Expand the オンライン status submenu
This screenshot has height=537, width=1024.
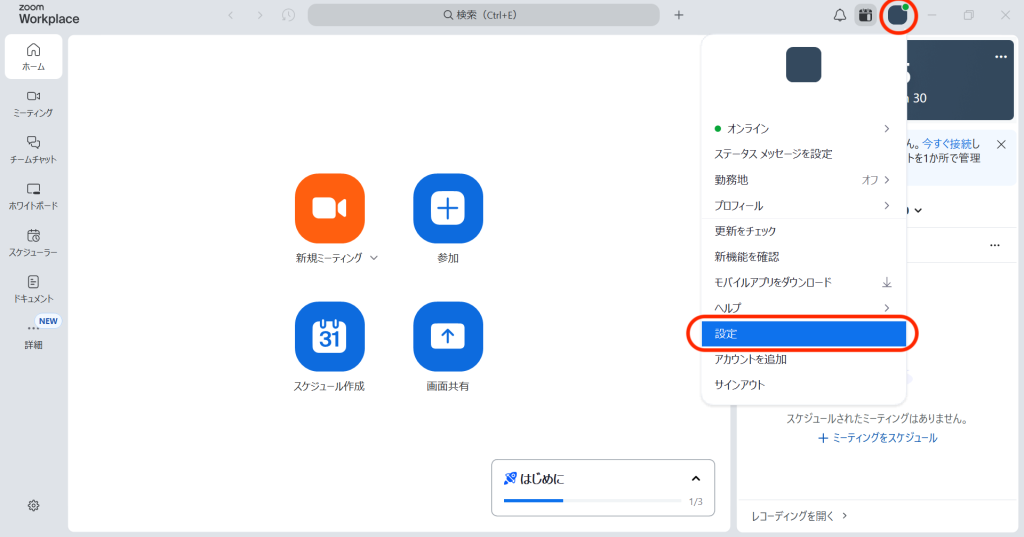(x=886, y=129)
